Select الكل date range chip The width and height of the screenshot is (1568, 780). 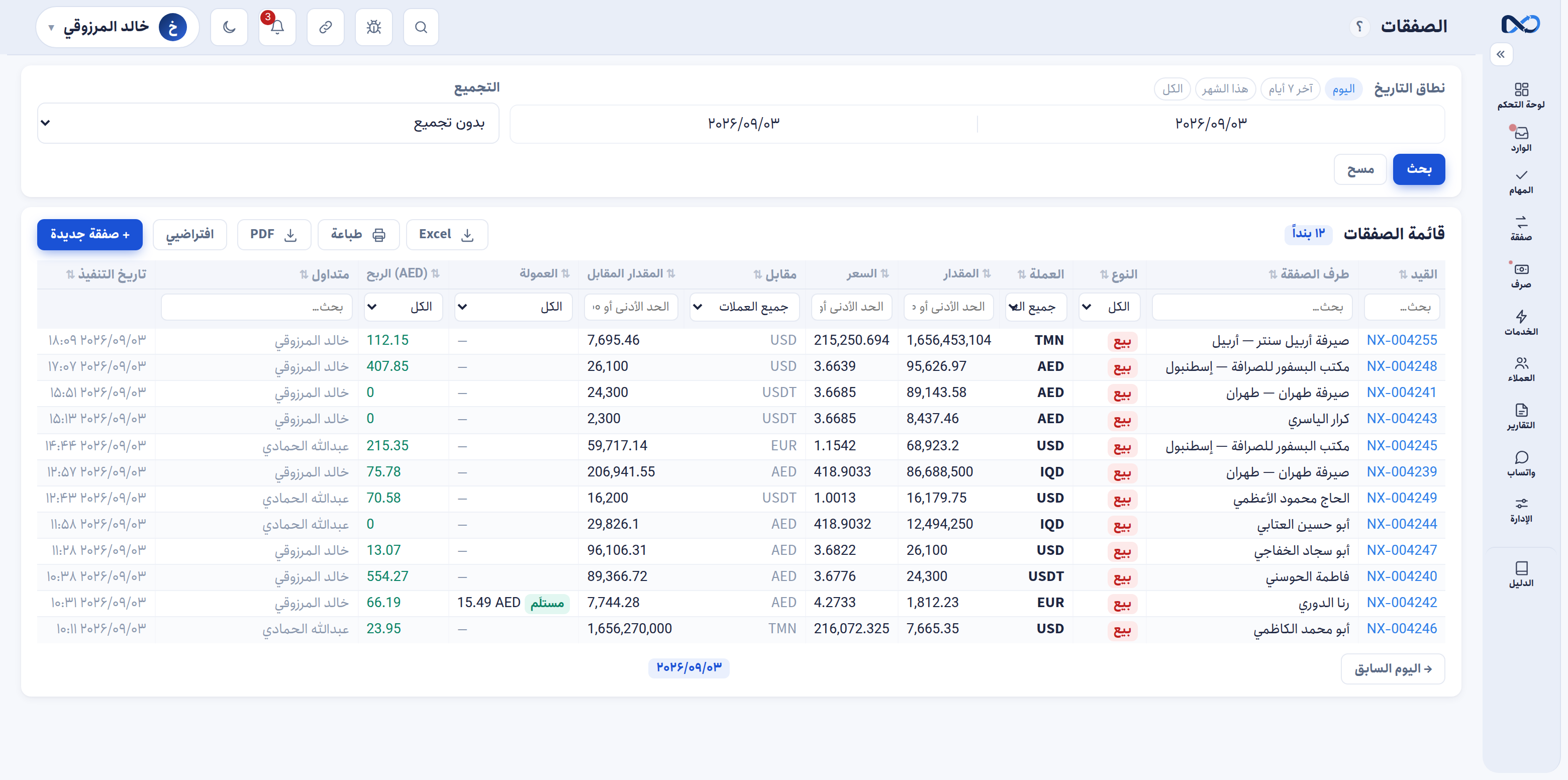point(1172,89)
